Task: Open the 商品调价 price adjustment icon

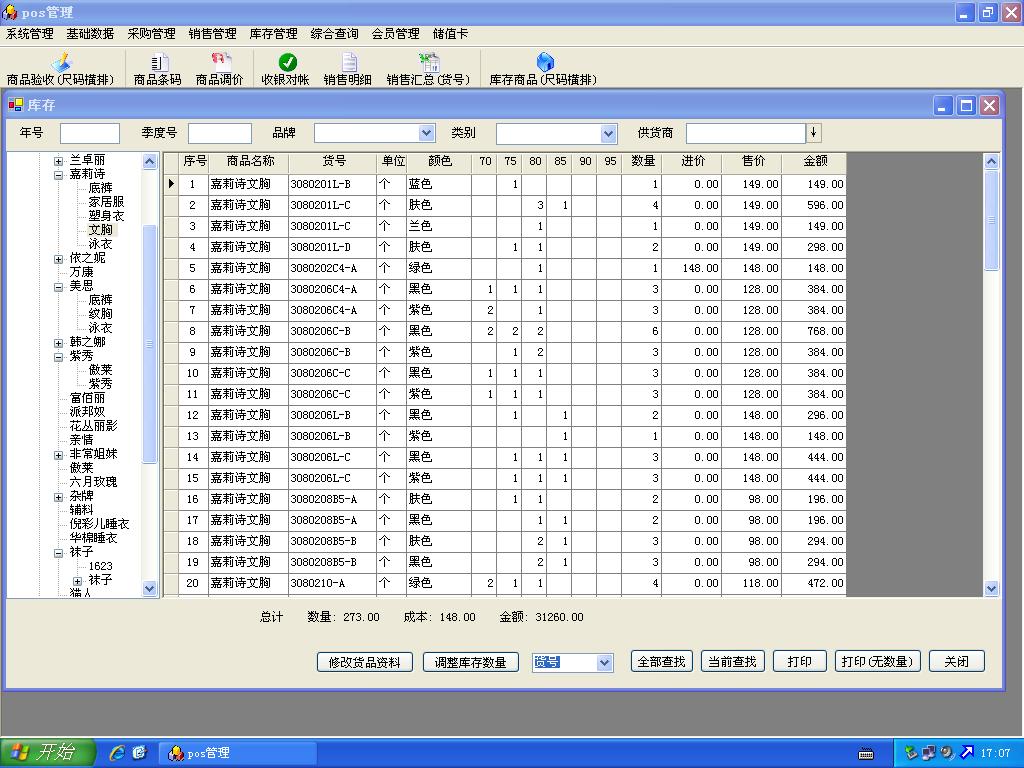Action: (x=220, y=63)
